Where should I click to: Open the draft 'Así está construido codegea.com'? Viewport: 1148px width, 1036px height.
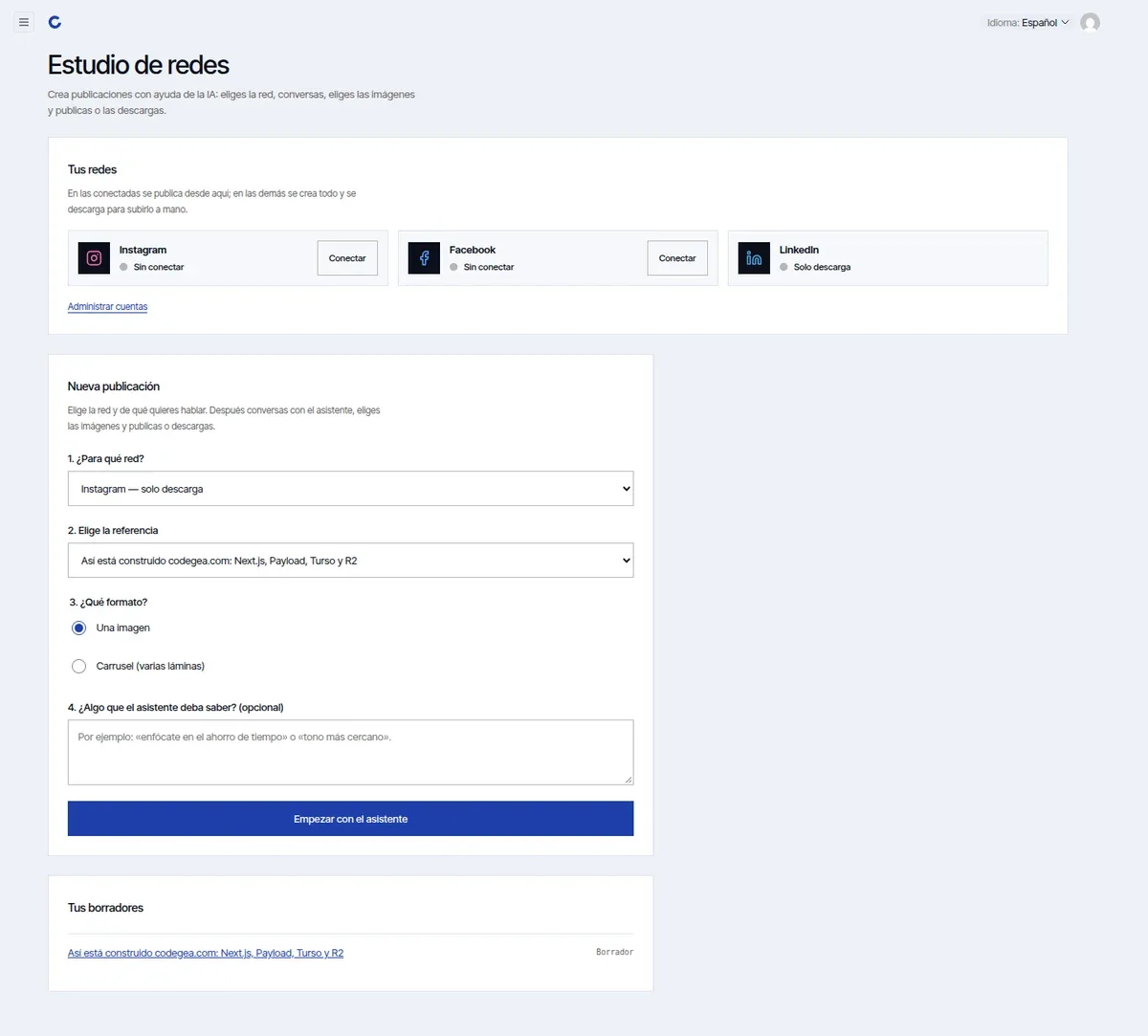(206, 953)
